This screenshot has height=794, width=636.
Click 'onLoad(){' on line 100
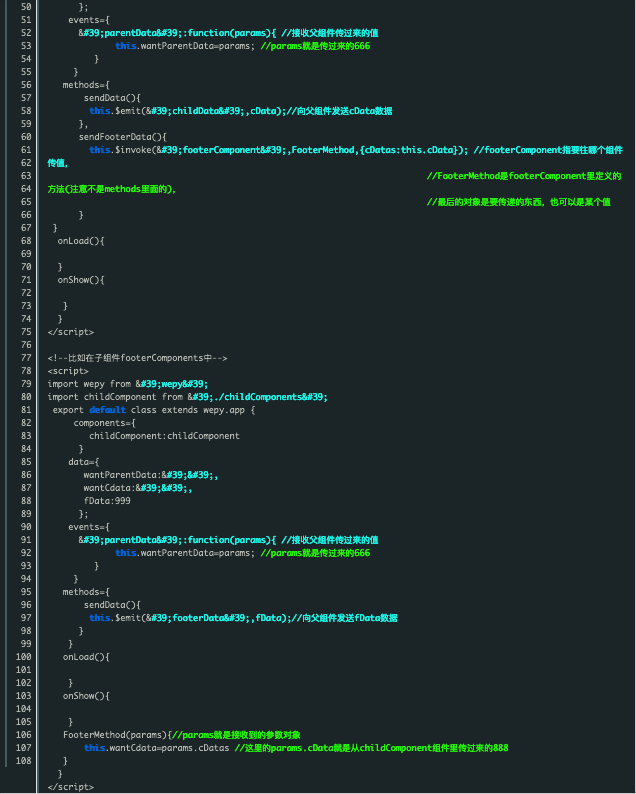pos(86,657)
